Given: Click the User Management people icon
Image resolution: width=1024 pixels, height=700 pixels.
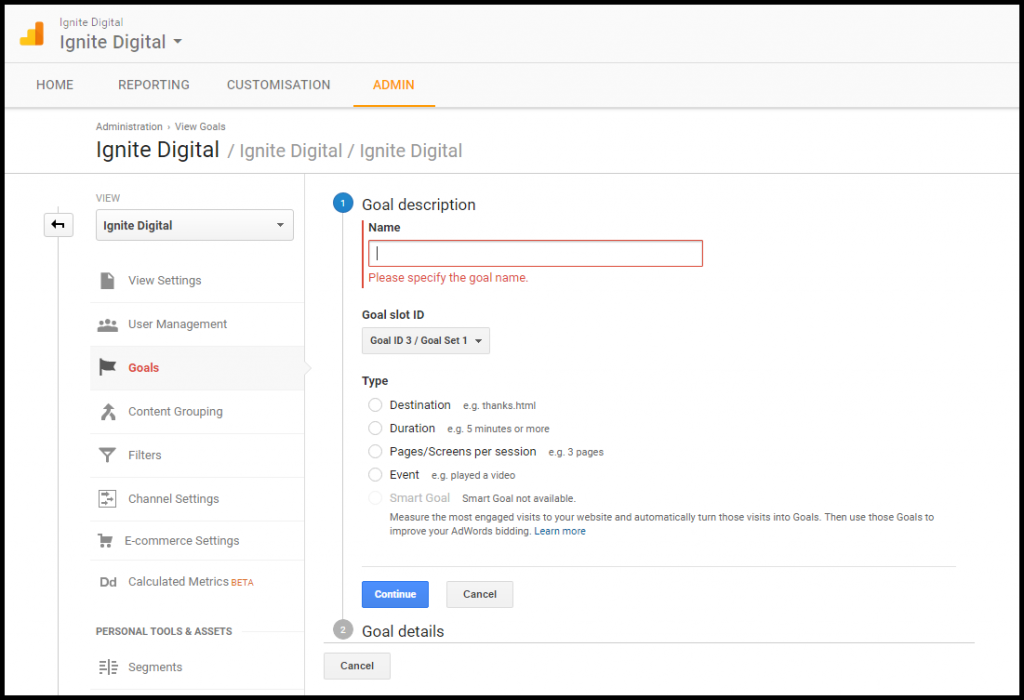Looking at the screenshot, I should [107, 324].
